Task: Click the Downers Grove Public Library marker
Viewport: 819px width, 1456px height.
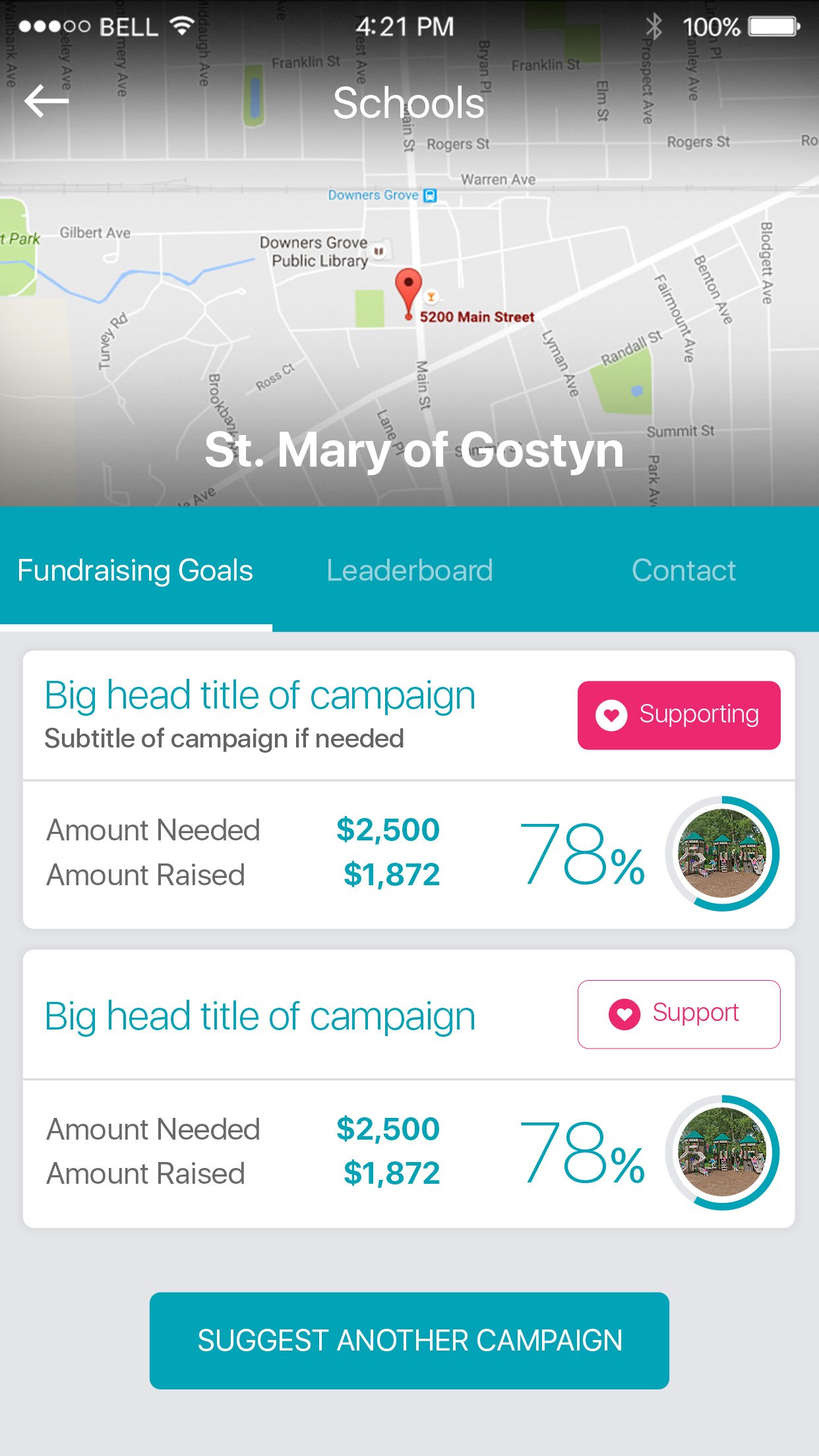Action: 379,251
